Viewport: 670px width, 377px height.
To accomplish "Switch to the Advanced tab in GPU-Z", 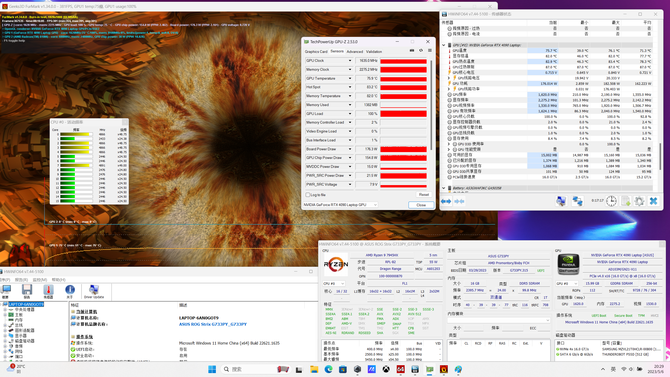I will click(x=355, y=52).
